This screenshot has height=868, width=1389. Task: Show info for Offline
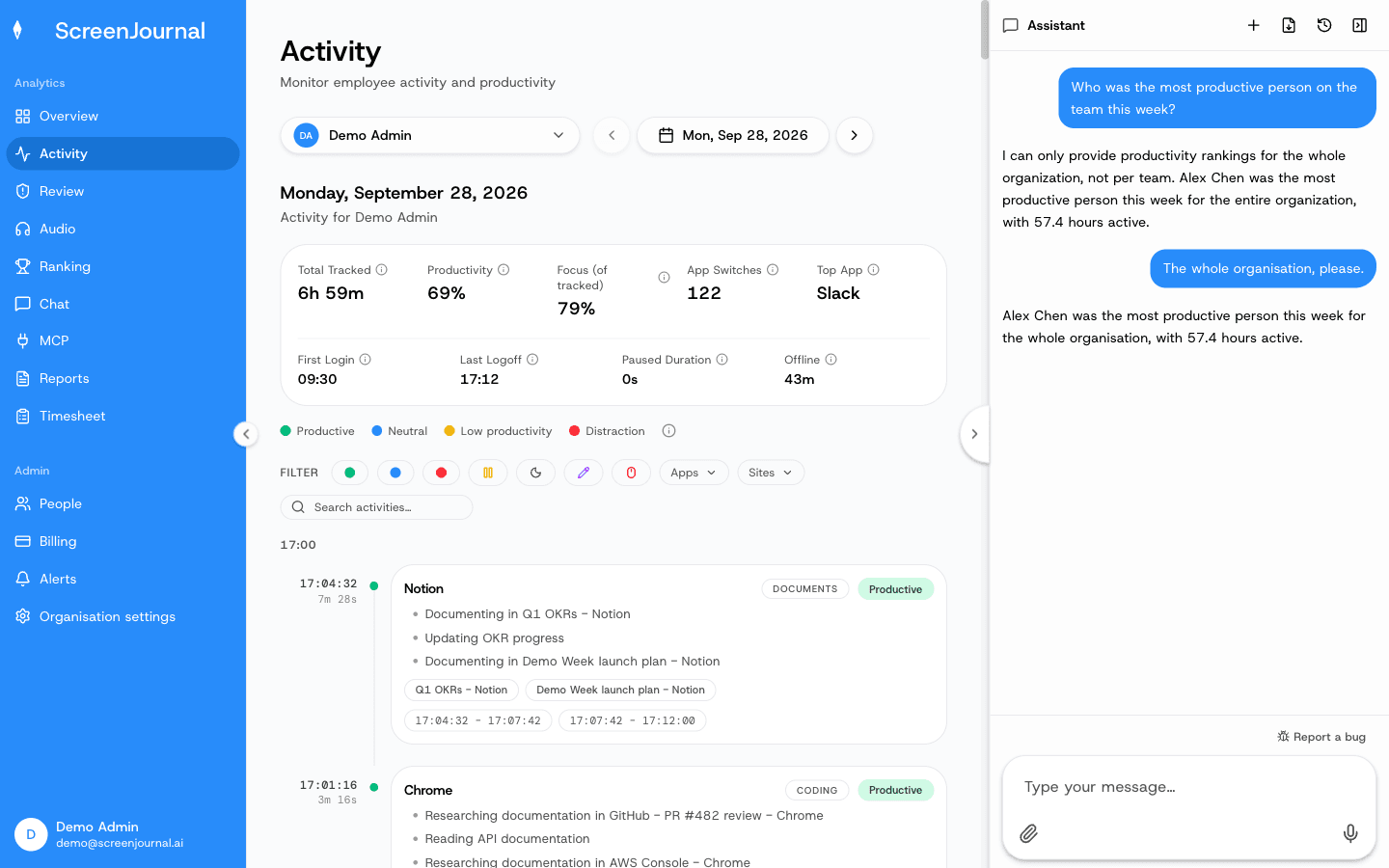point(831,360)
